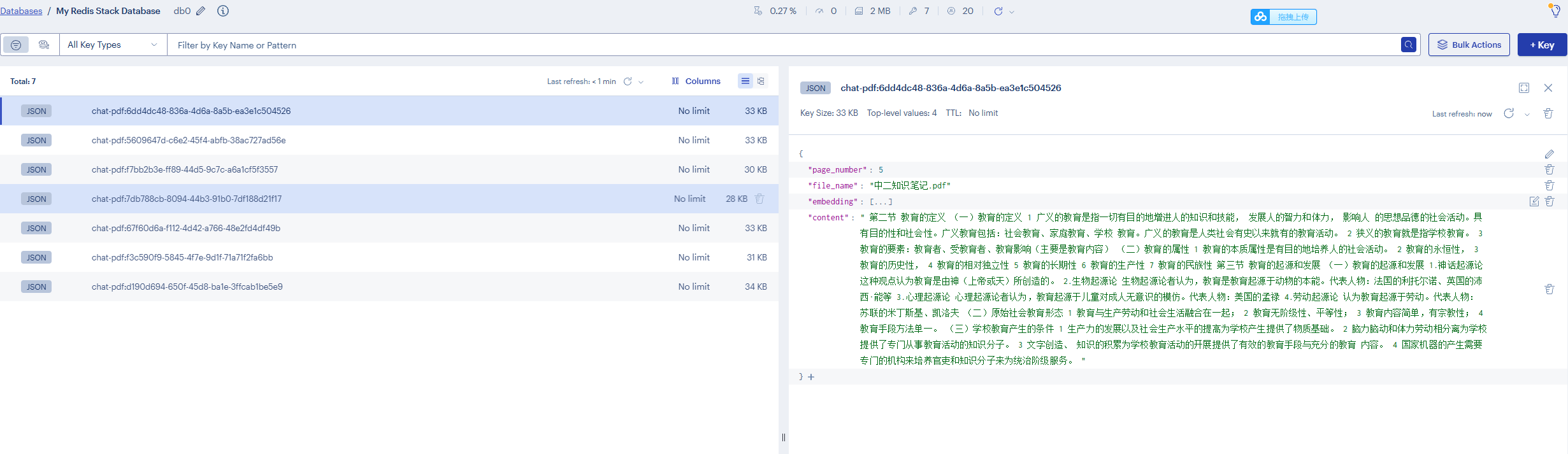
Task: Select key chat-pdf:5609647d-c6e2-45f4-abfb-38ac727ad56e
Action: [x=389, y=140]
